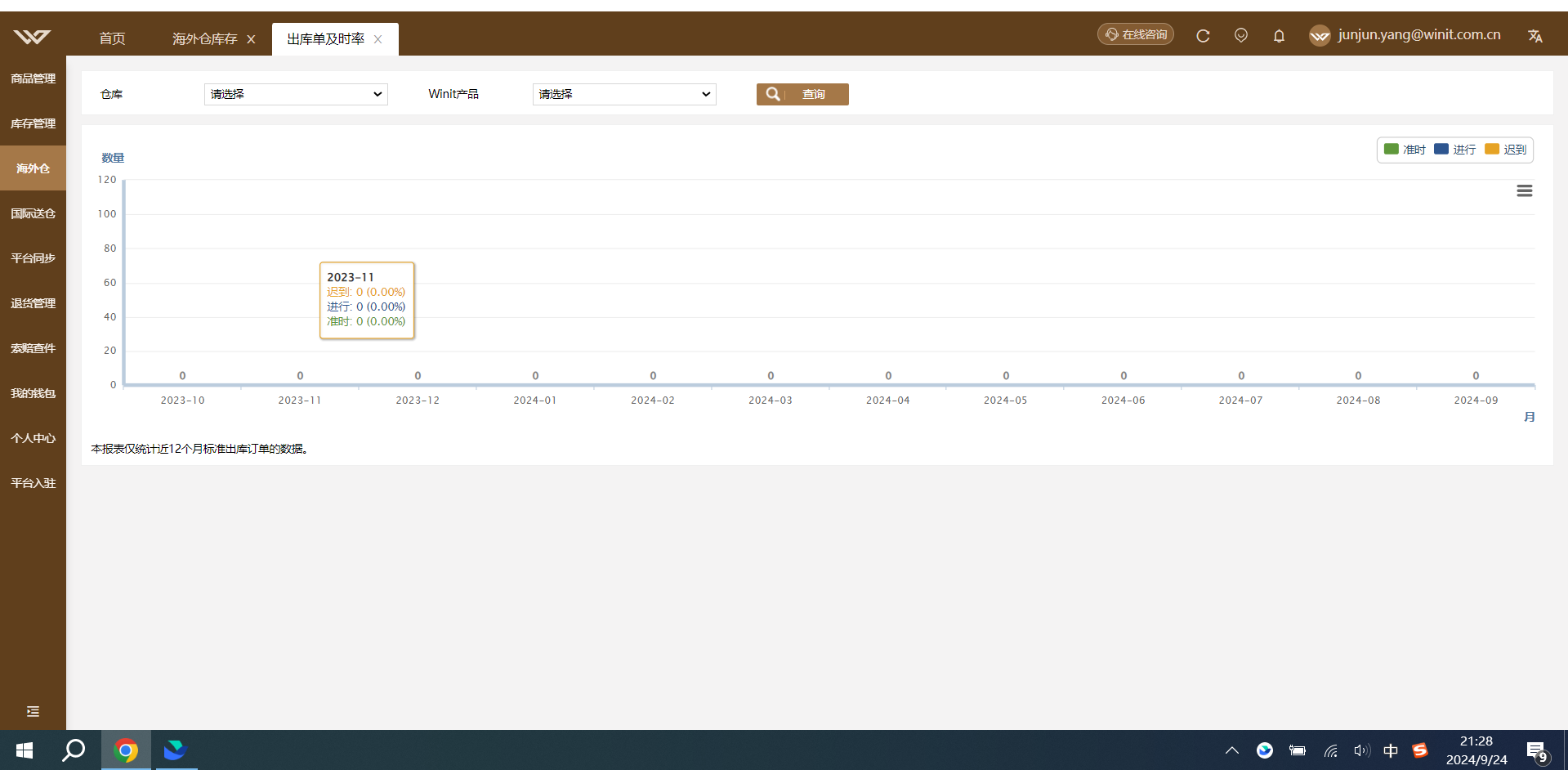Open 我的钱包 in the sidebar
Screen dimensions: 1568x770
tap(33, 393)
